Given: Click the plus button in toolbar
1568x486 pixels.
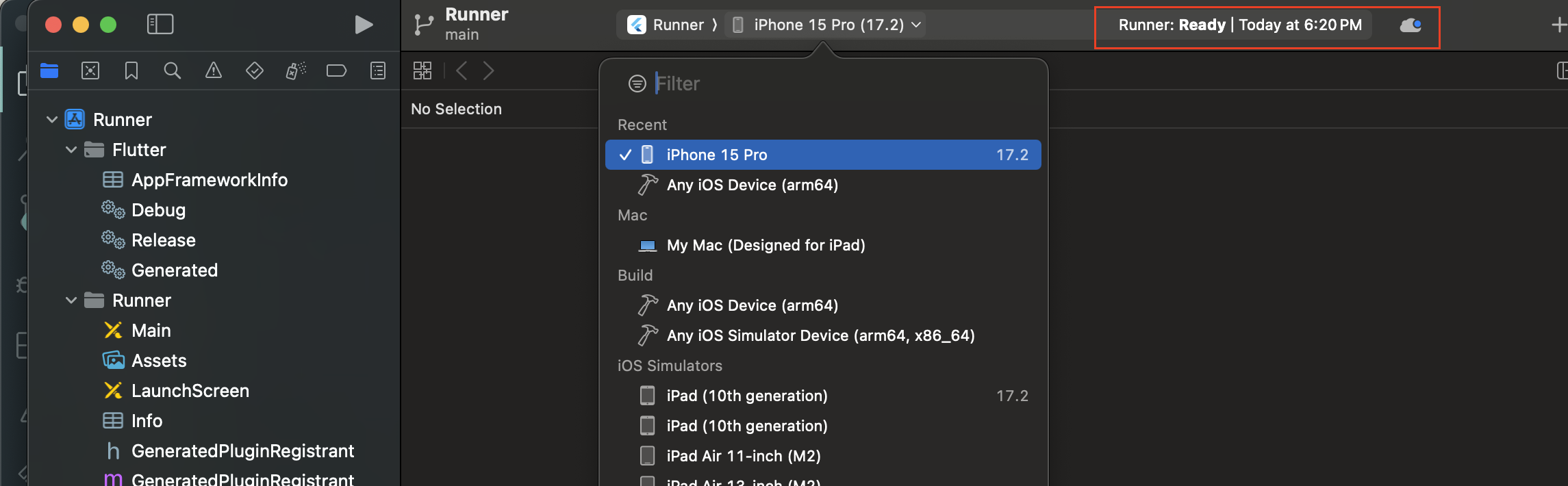Looking at the screenshot, I should (x=1558, y=25).
